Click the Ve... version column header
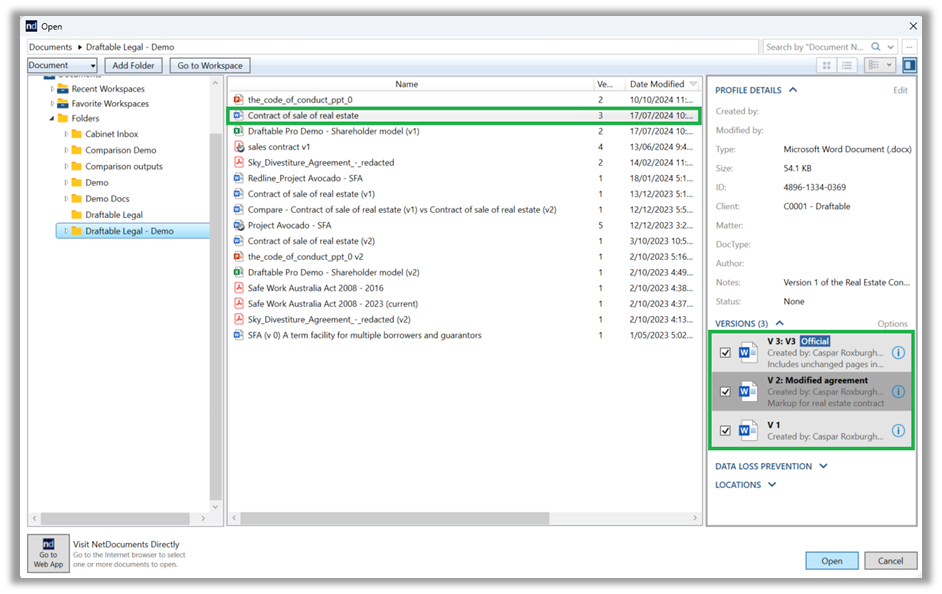The width and height of the screenshot is (942, 594). click(x=609, y=84)
